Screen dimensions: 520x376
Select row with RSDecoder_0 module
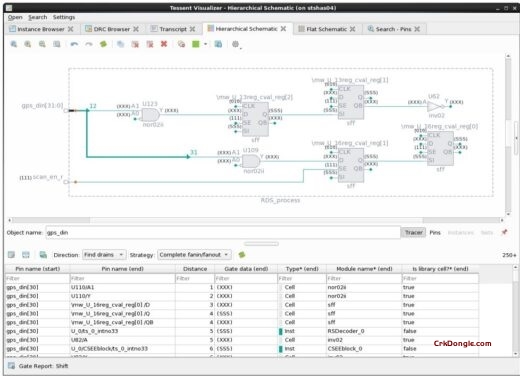click(242, 331)
